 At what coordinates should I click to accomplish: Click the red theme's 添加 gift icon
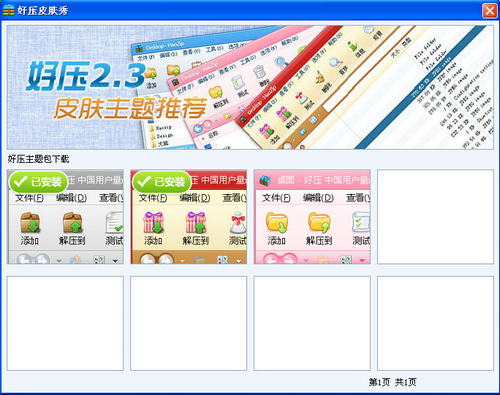point(153,223)
